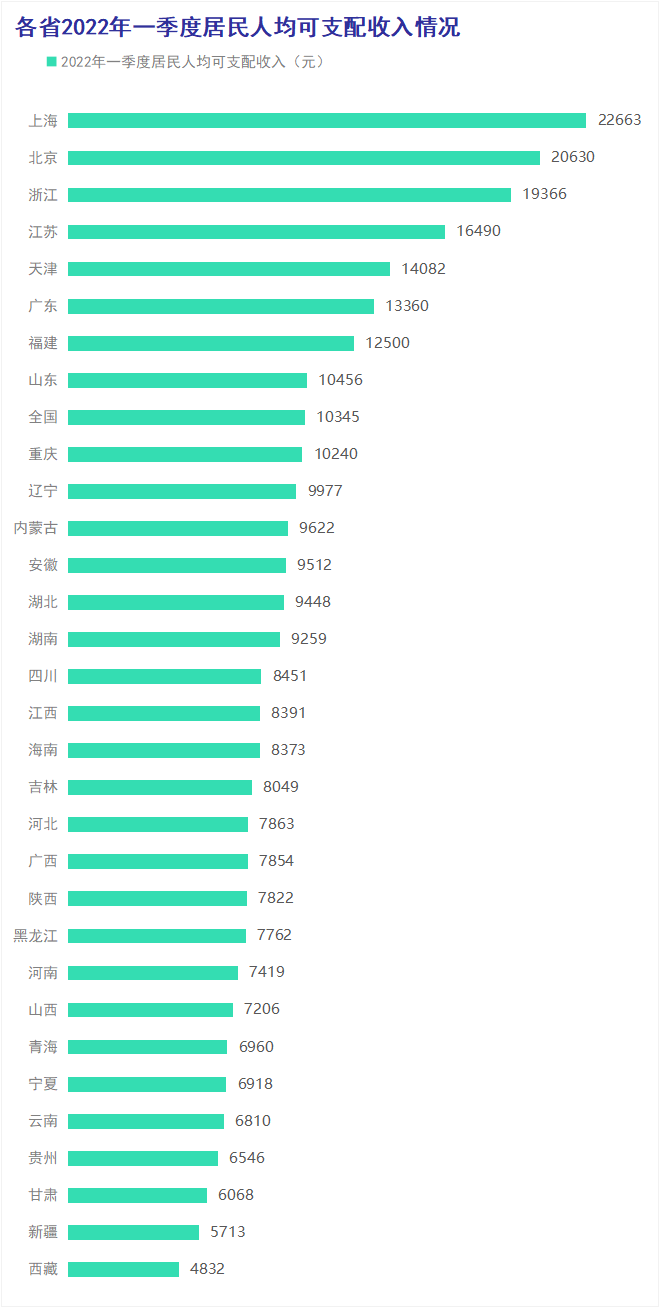Select the 上海 bar
Viewport: 659px width, 1307px height.
tap(326, 120)
